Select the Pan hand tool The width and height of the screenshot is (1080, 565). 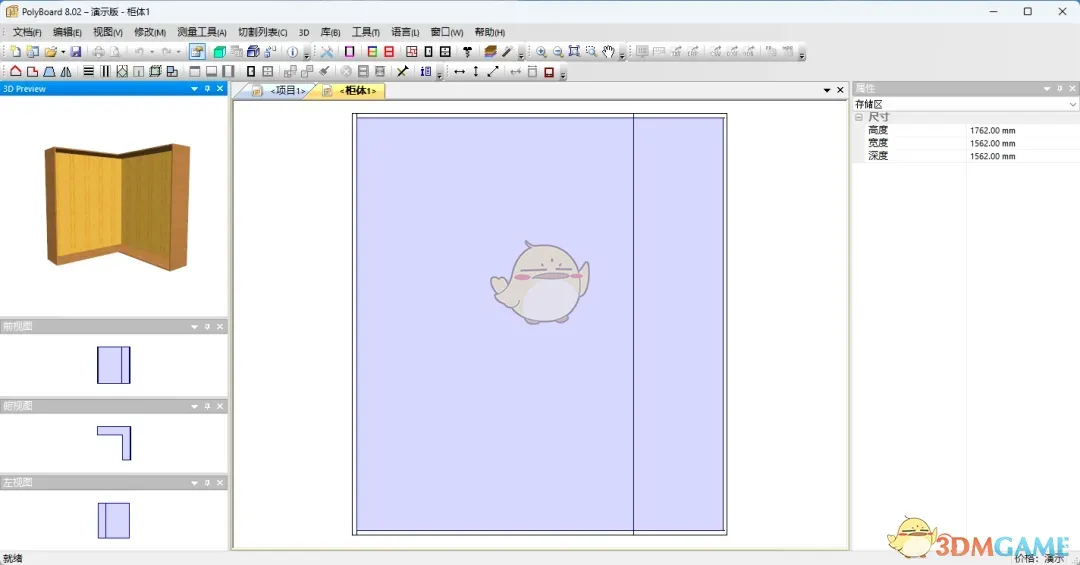point(608,52)
